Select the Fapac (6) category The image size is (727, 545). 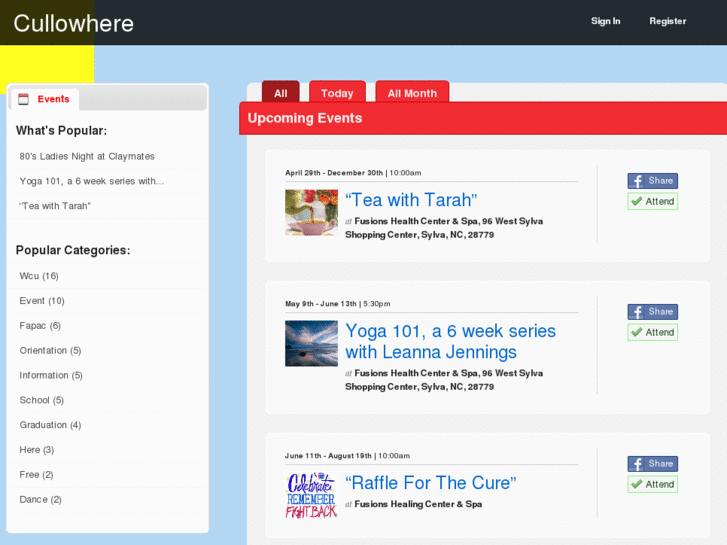(x=40, y=326)
